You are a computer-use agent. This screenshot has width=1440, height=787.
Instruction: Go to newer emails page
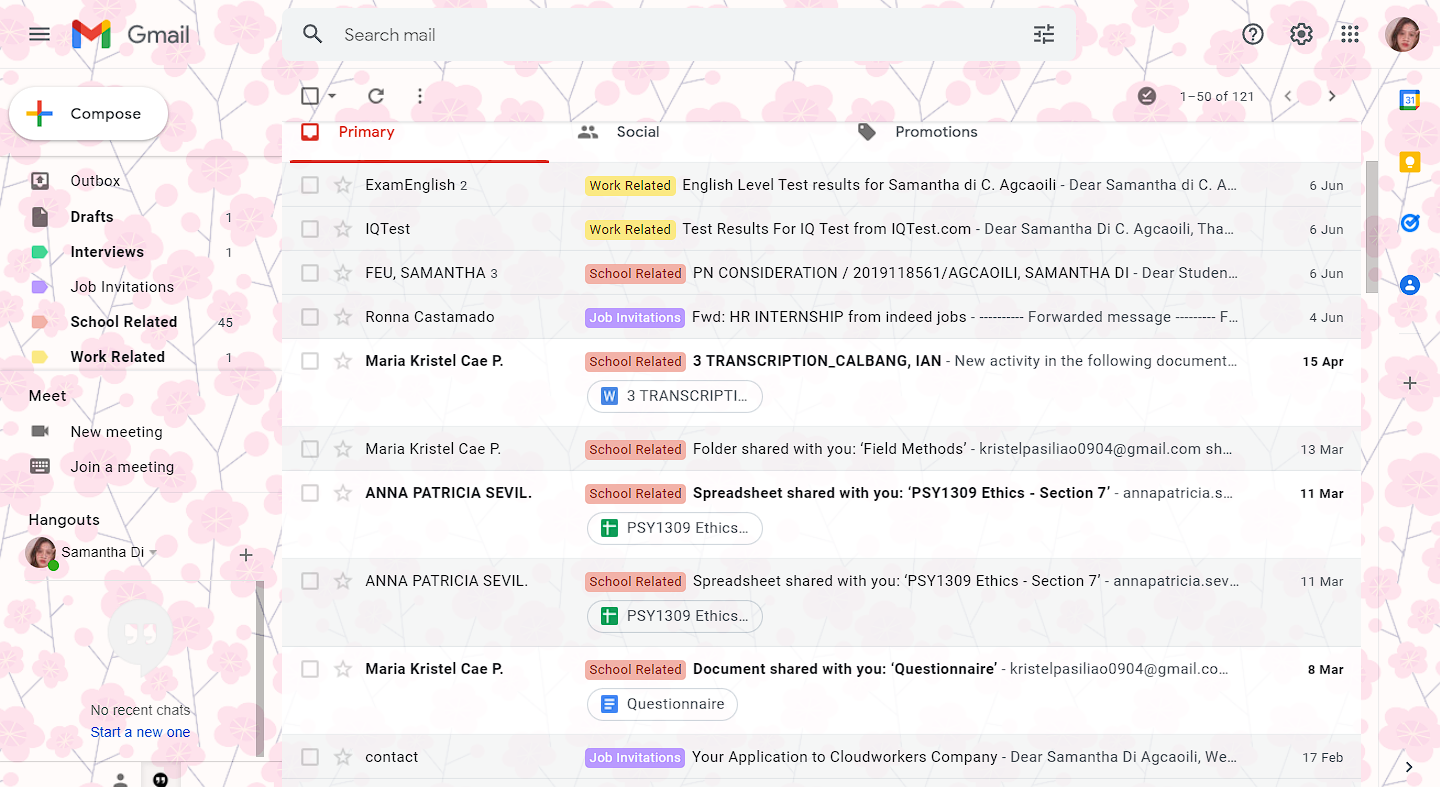click(1288, 96)
